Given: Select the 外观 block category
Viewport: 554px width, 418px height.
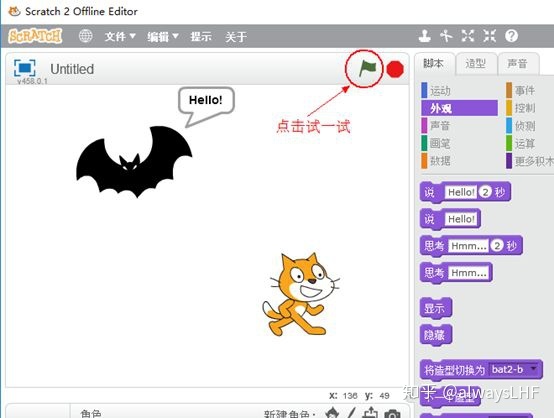Looking at the screenshot, I should (459, 108).
